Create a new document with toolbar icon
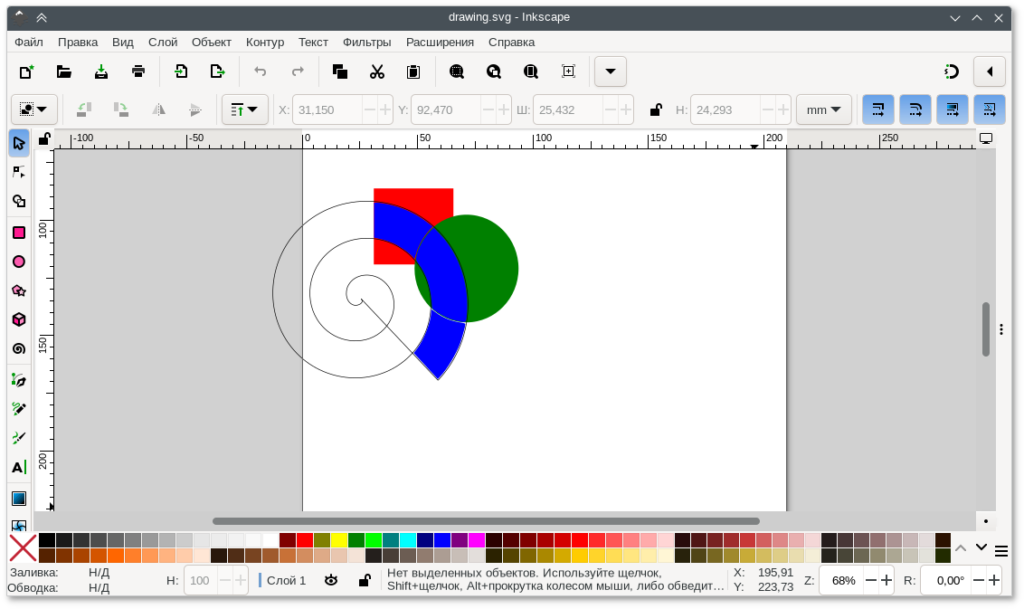This screenshot has width=1024, height=609. pyautogui.click(x=26, y=72)
